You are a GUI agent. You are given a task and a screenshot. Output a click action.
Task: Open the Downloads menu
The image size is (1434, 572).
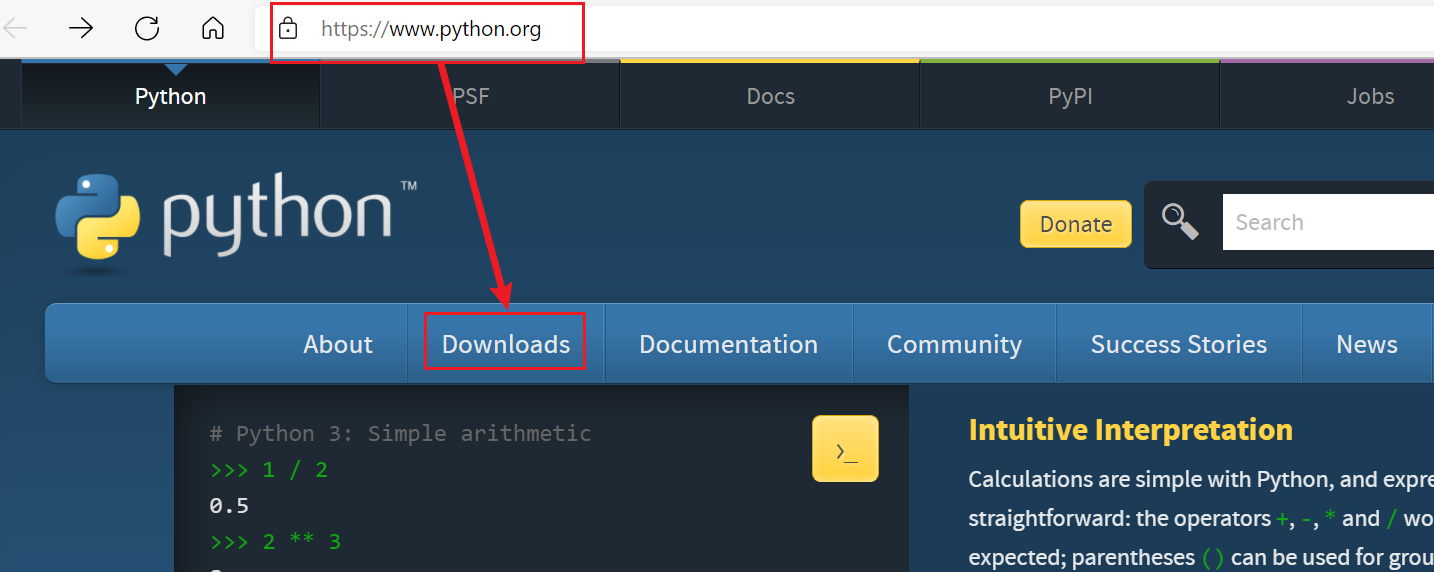(506, 344)
